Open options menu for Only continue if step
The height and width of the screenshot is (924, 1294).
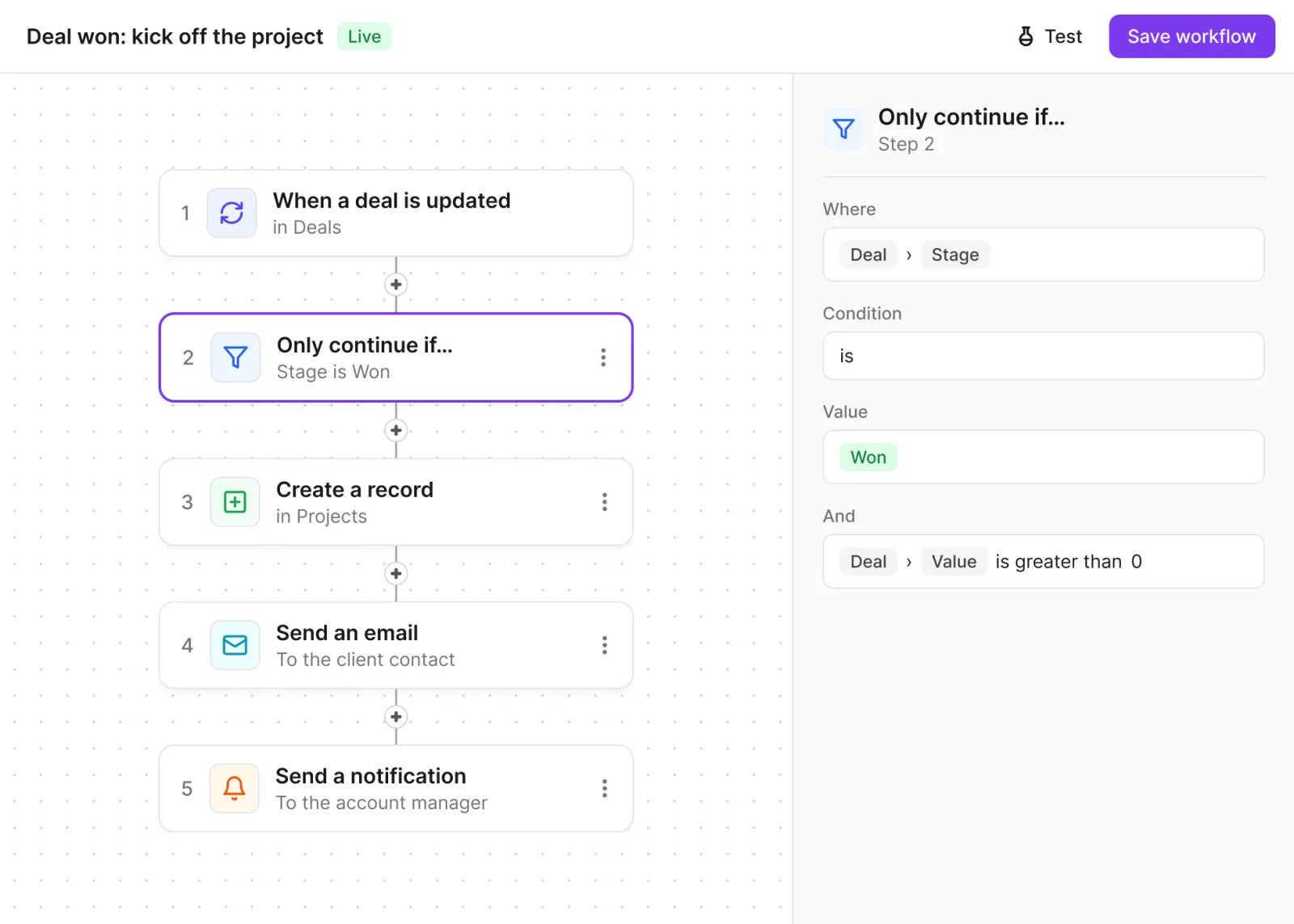tap(603, 357)
